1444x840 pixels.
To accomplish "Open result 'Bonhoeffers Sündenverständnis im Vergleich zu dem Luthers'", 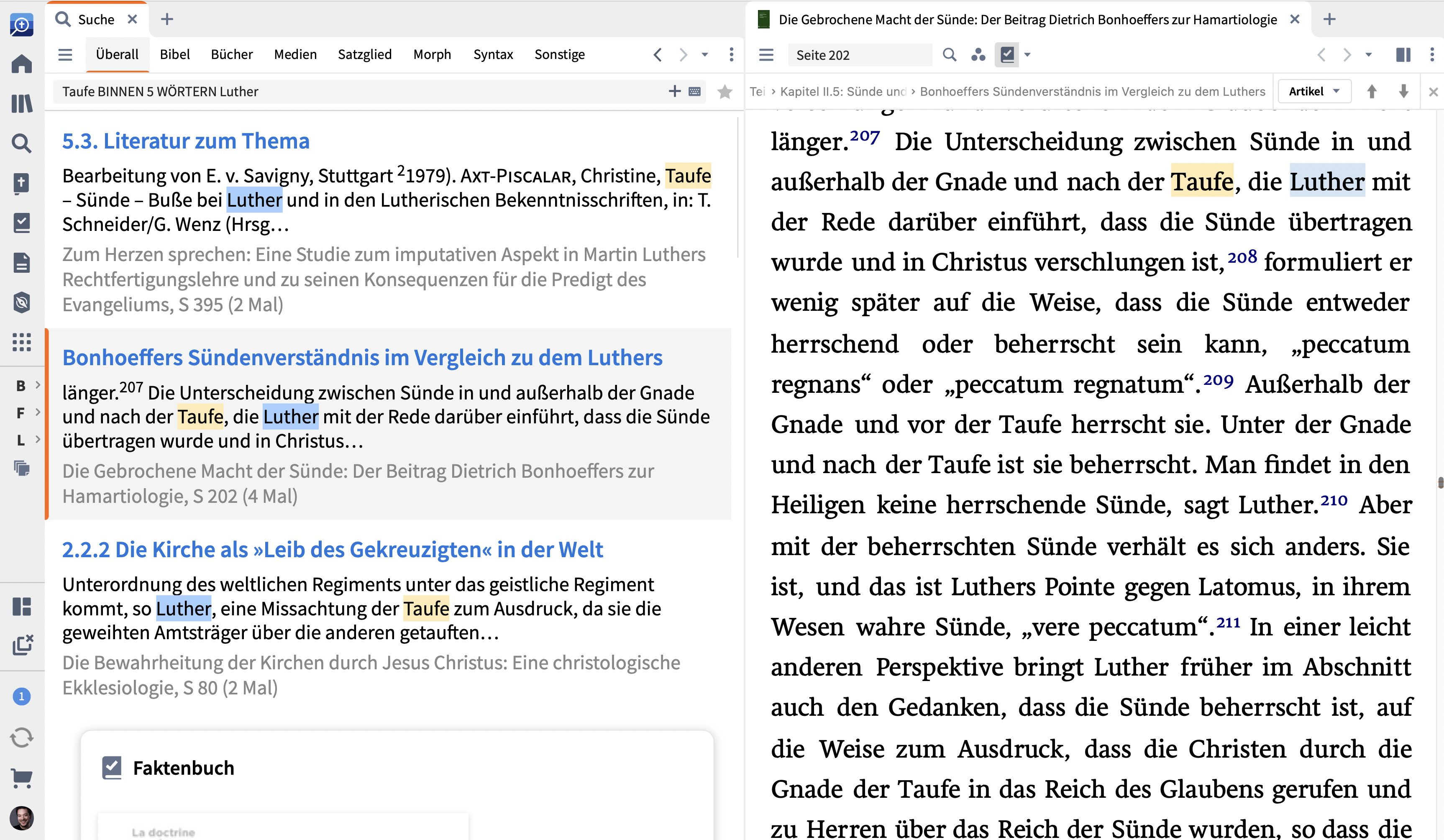I will pos(362,358).
